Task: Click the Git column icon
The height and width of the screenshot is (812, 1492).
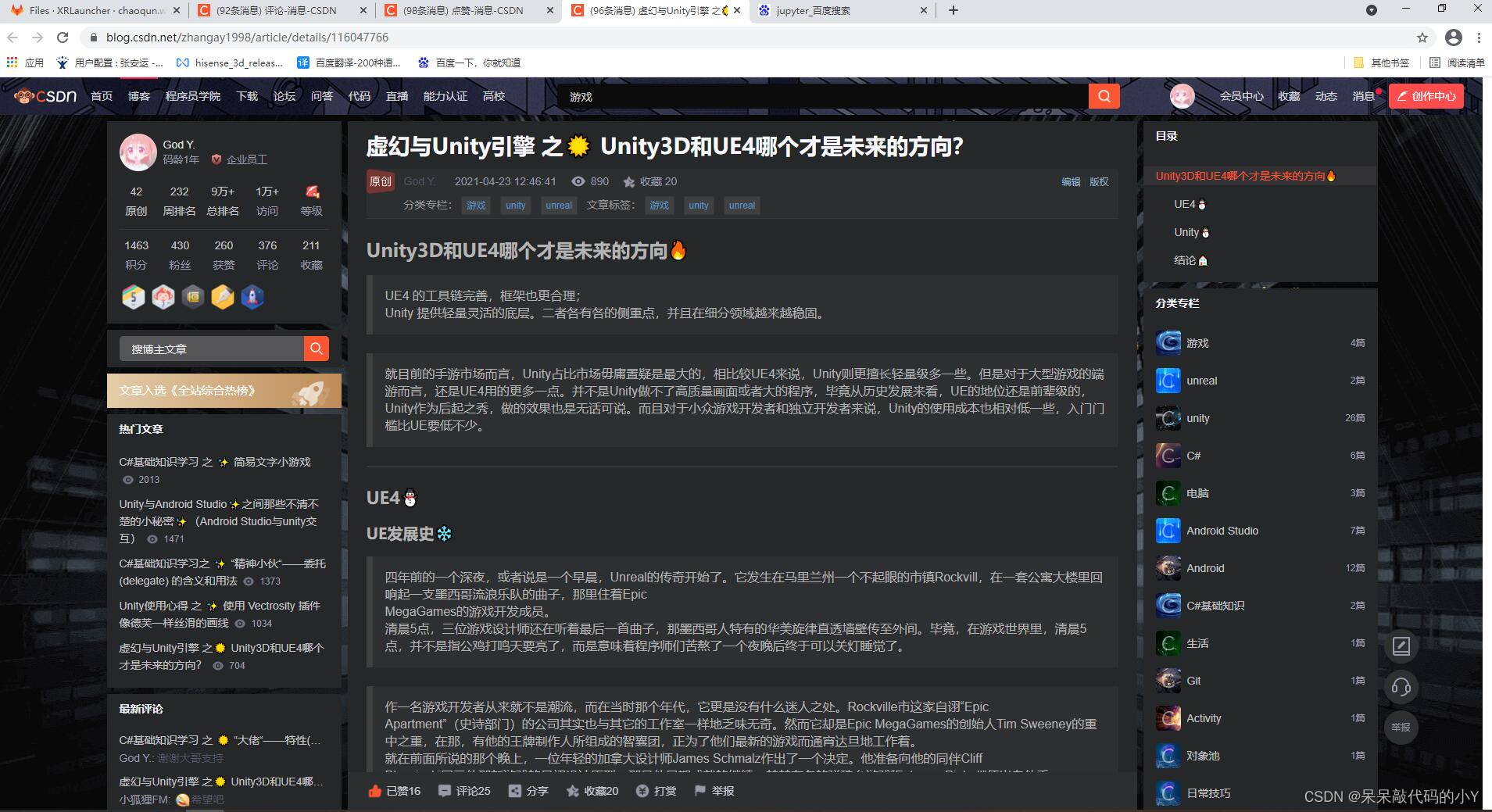Action: click(x=1168, y=680)
